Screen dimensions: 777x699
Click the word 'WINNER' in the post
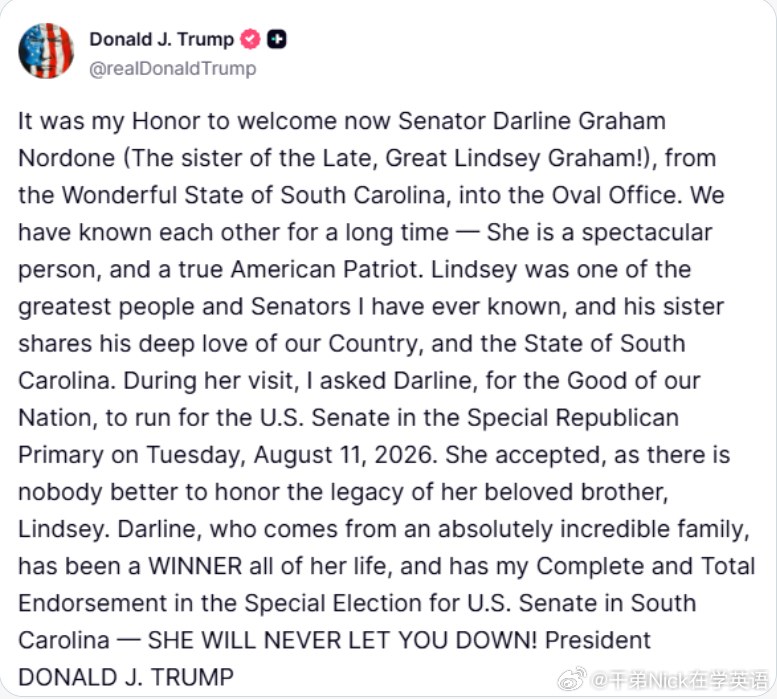point(195,566)
